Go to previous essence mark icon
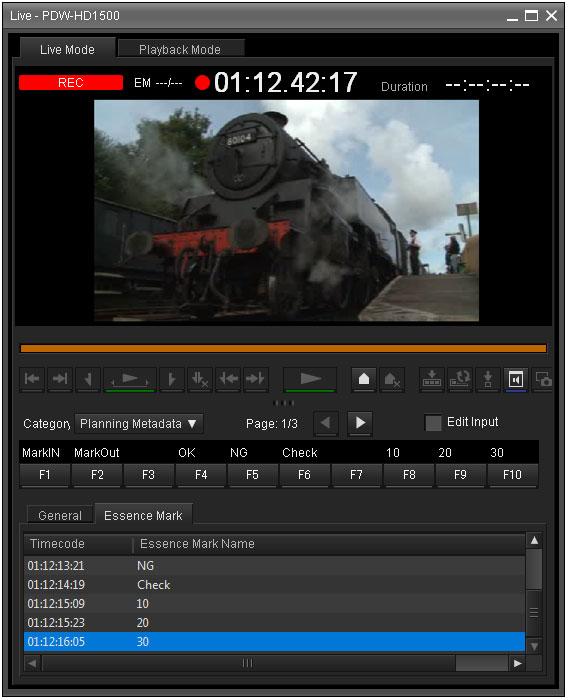Viewport: 567px width, 699px height. pos(228,379)
